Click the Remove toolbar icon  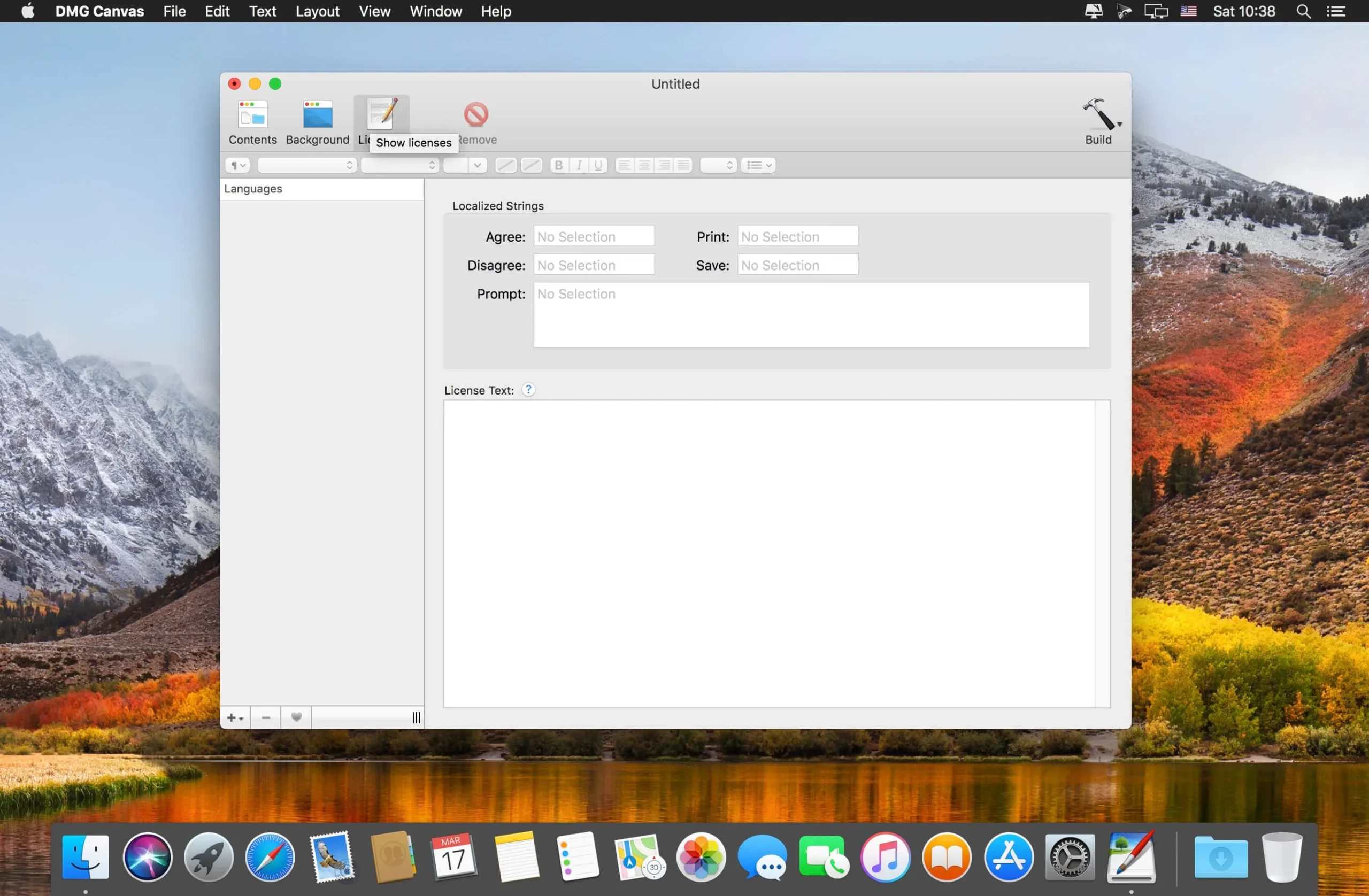477,115
